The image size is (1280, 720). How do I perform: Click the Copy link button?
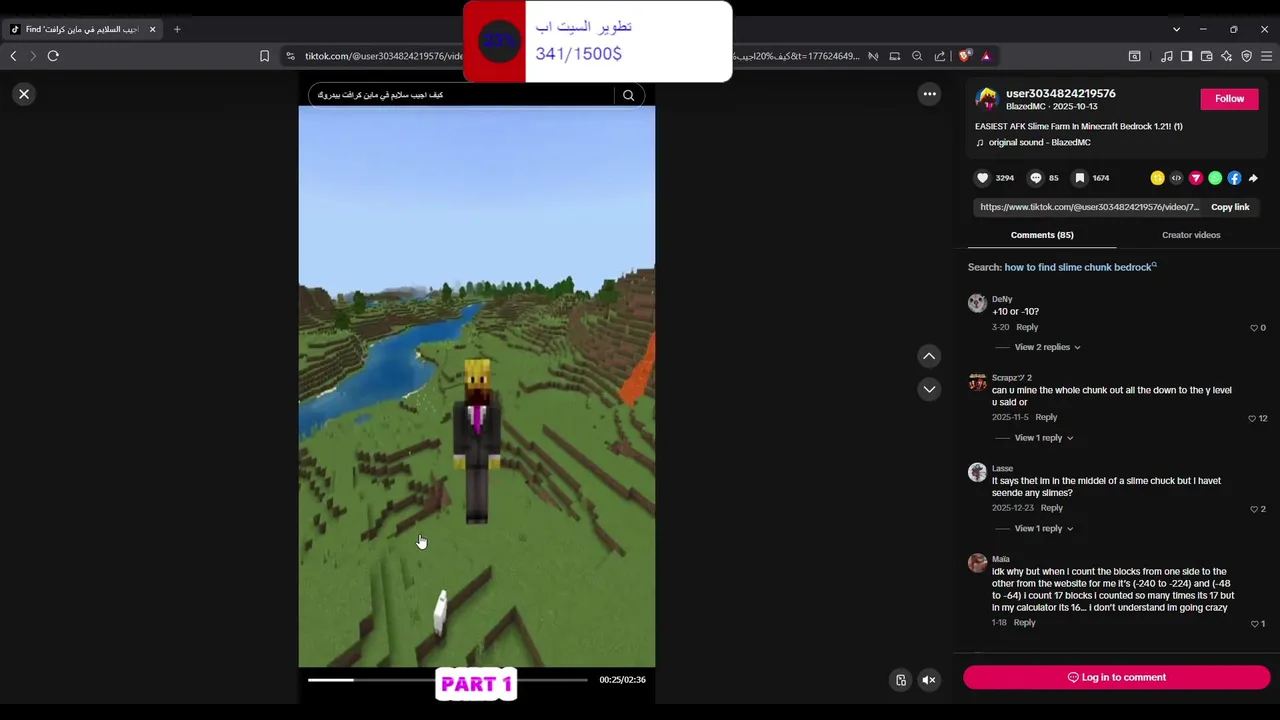point(1230,207)
